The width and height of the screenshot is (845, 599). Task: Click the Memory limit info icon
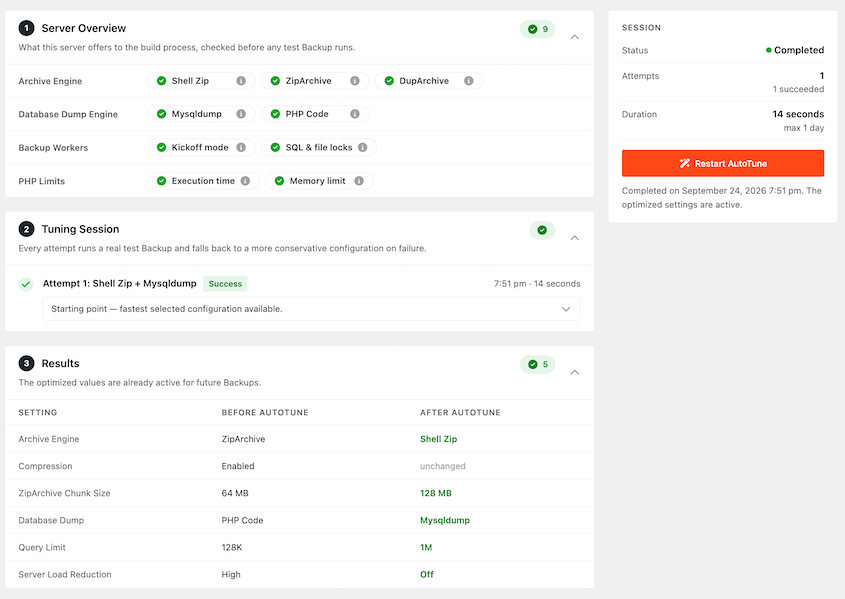tap(359, 181)
